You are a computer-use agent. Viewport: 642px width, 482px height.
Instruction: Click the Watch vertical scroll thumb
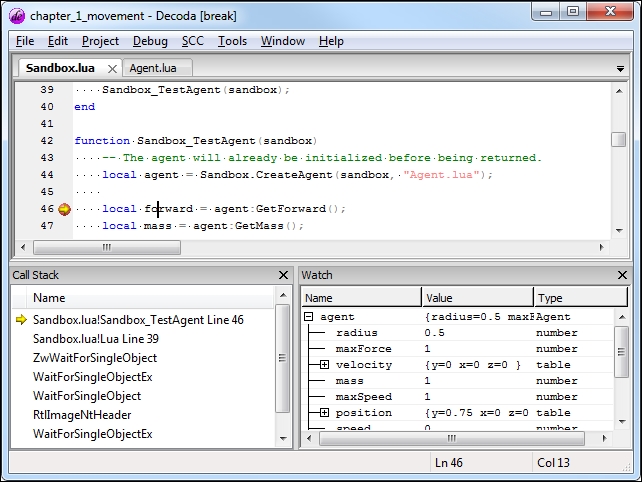[x=621, y=351]
